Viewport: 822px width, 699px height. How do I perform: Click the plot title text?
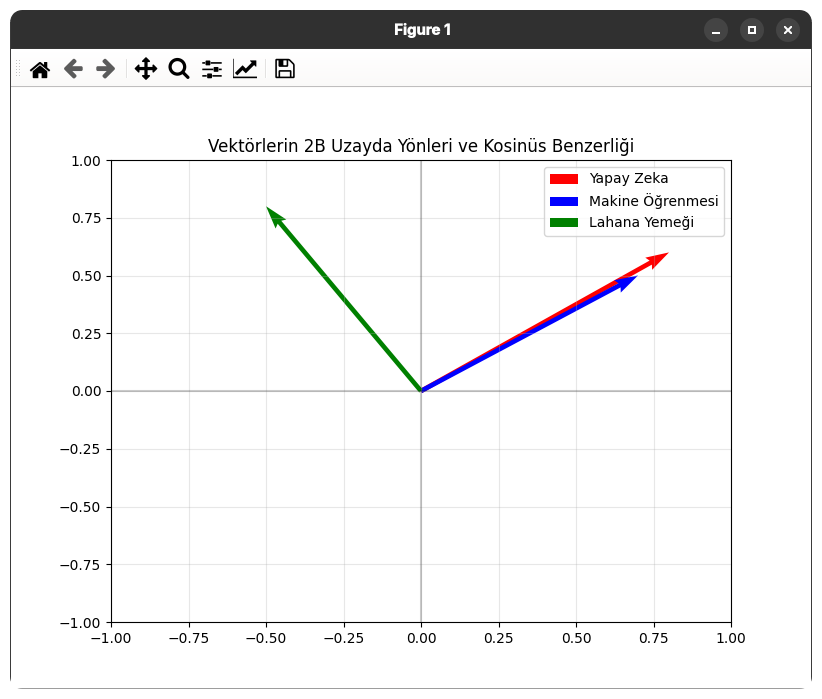click(x=420, y=146)
